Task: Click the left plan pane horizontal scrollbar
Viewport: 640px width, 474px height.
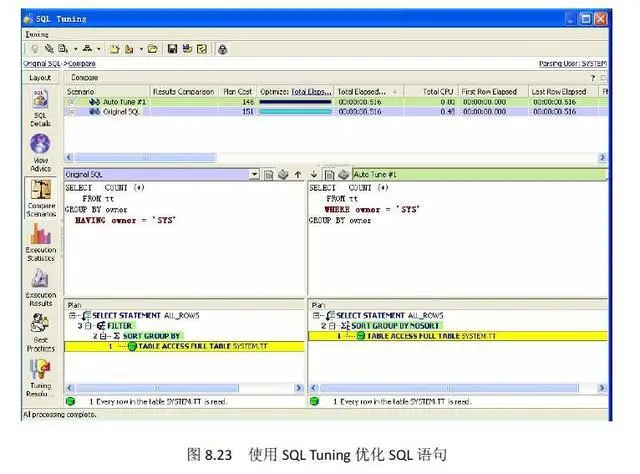Action: point(158,388)
